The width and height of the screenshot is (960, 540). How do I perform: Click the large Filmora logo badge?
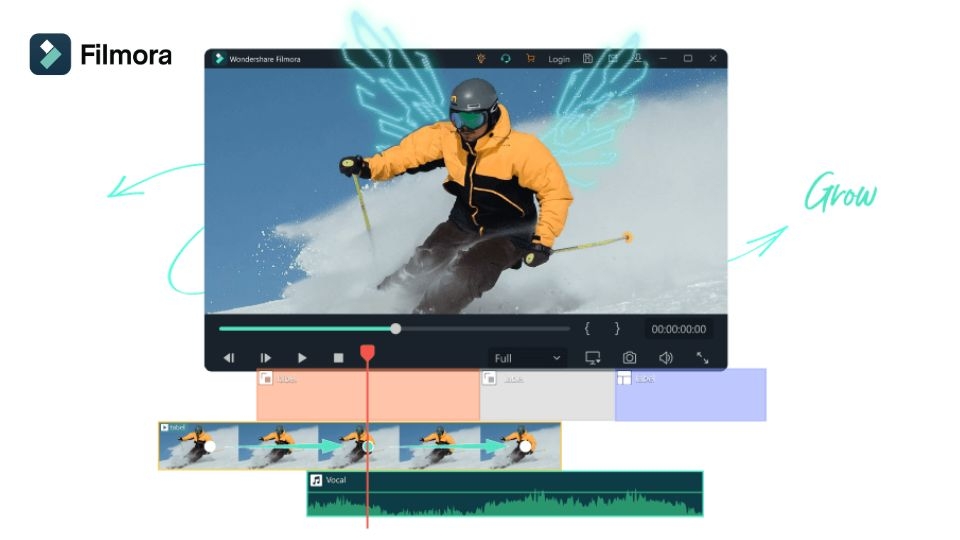coord(50,54)
